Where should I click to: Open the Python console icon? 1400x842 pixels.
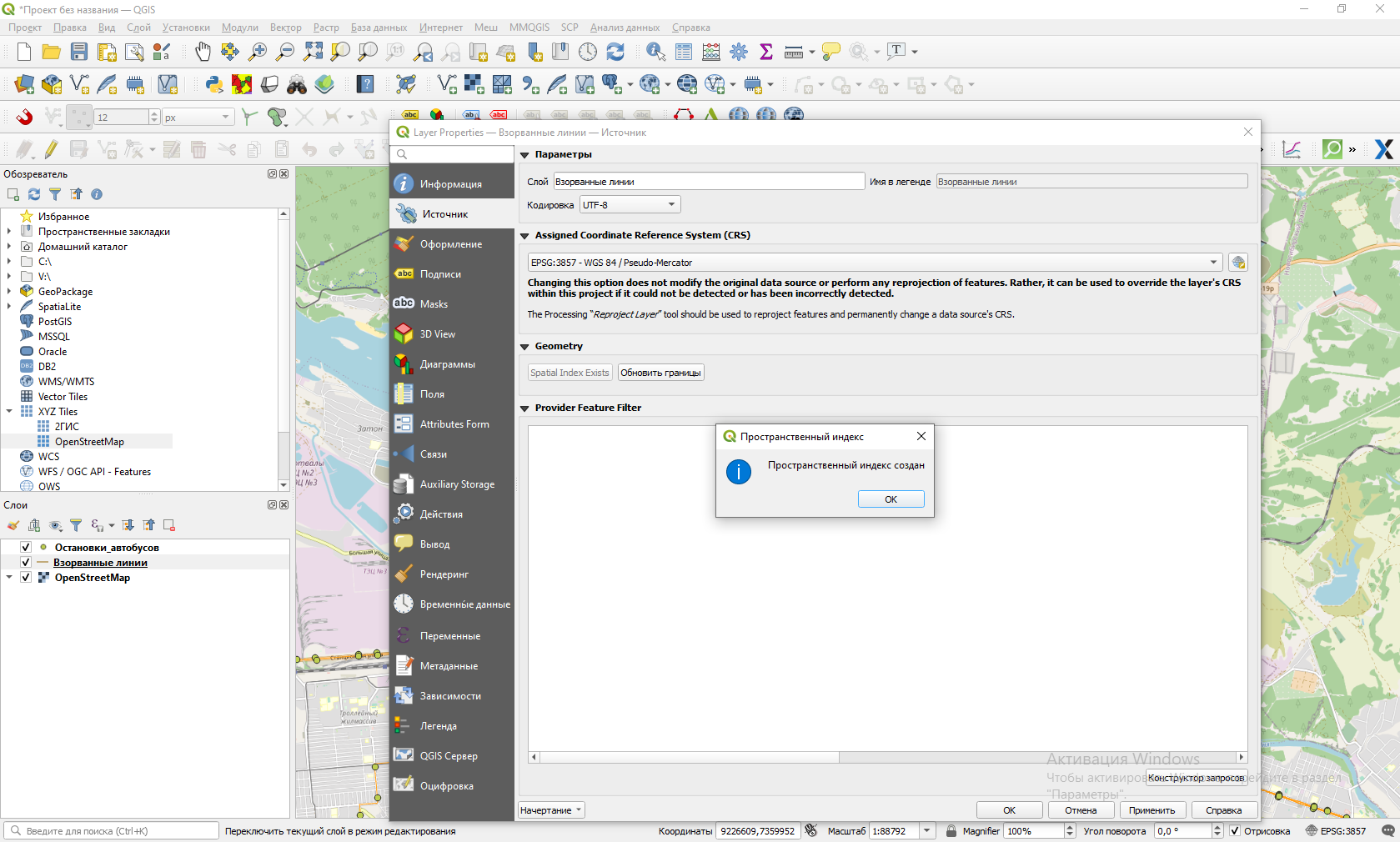[214, 84]
